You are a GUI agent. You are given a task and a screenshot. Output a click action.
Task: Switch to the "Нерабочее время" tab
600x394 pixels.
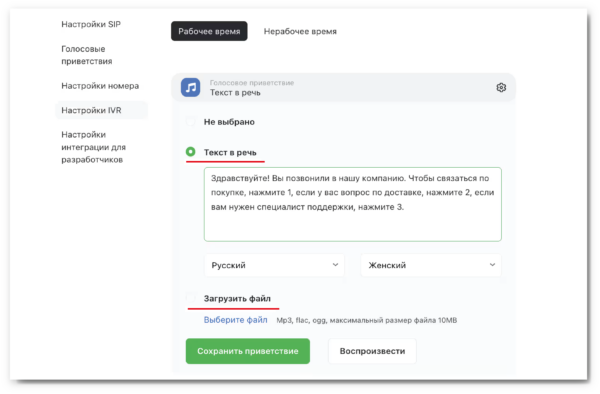click(300, 31)
